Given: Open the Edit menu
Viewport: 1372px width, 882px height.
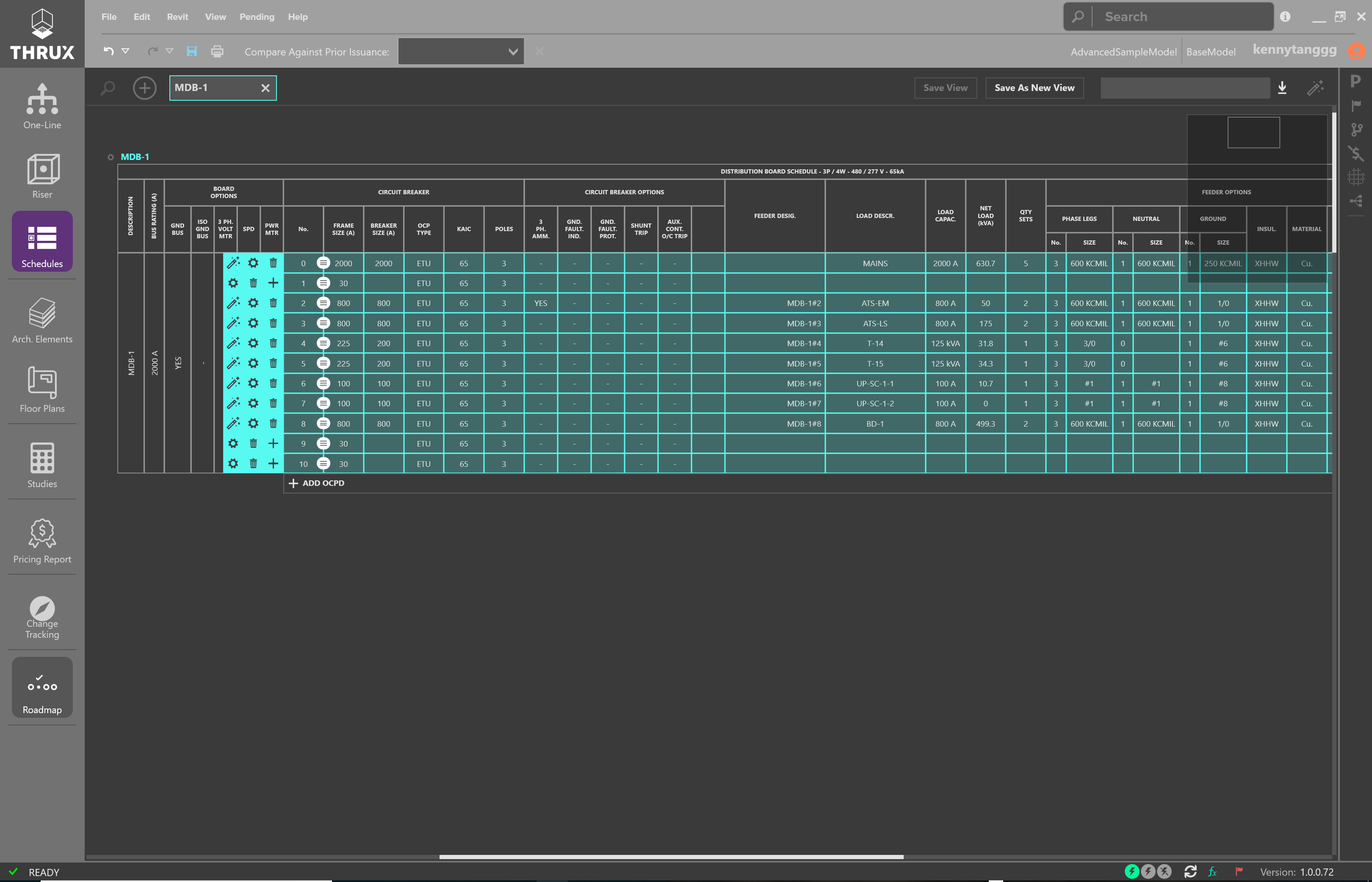Looking at the screenshot, I should pos(141,17).
